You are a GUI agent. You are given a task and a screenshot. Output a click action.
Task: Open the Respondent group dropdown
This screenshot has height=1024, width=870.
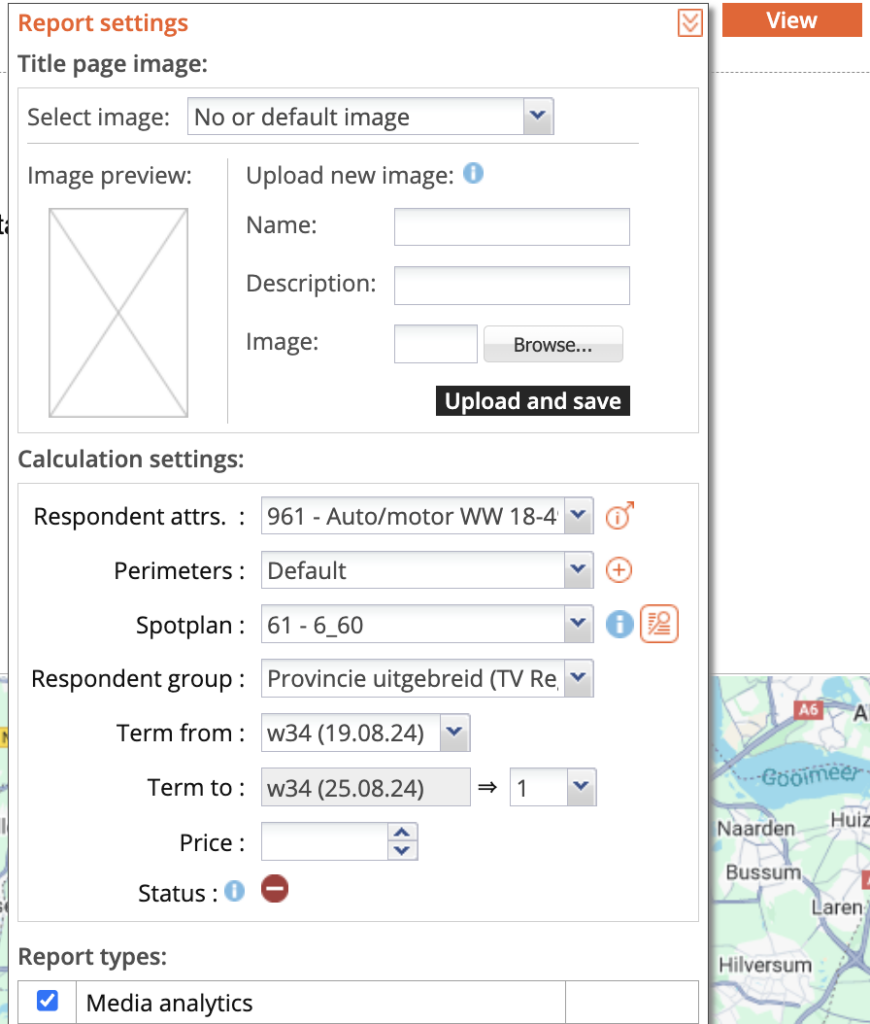pos(427,680)
